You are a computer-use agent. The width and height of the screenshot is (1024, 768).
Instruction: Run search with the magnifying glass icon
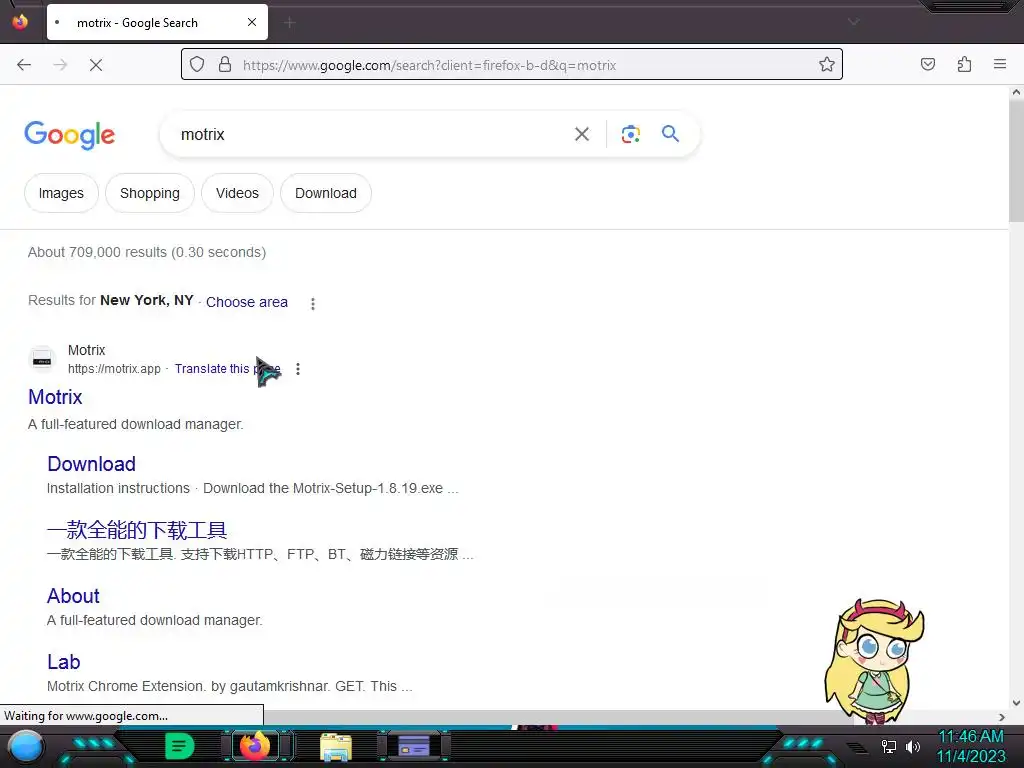point(671,134)
